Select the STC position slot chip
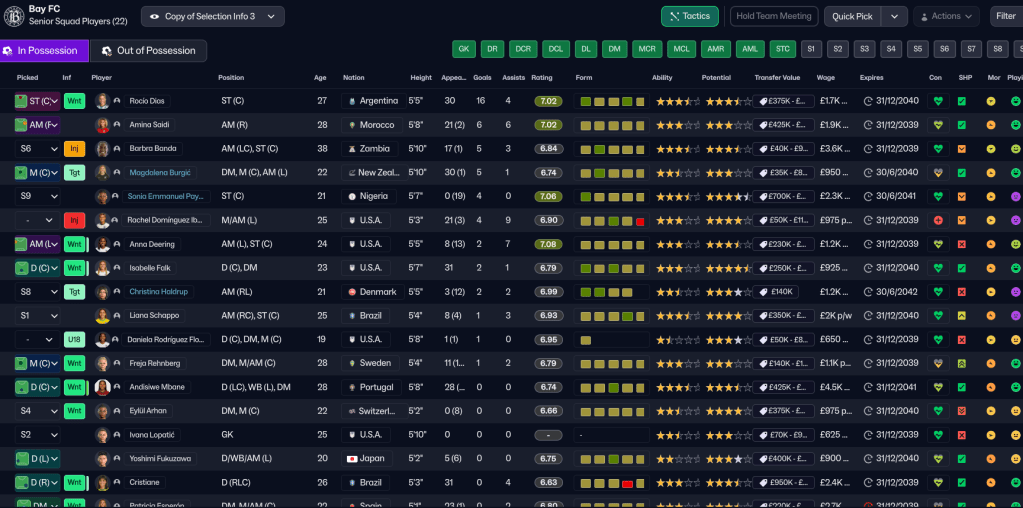 782,49
